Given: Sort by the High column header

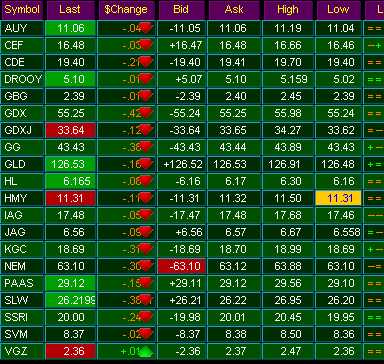Looking at the screenshot, I should pos(288,10).
